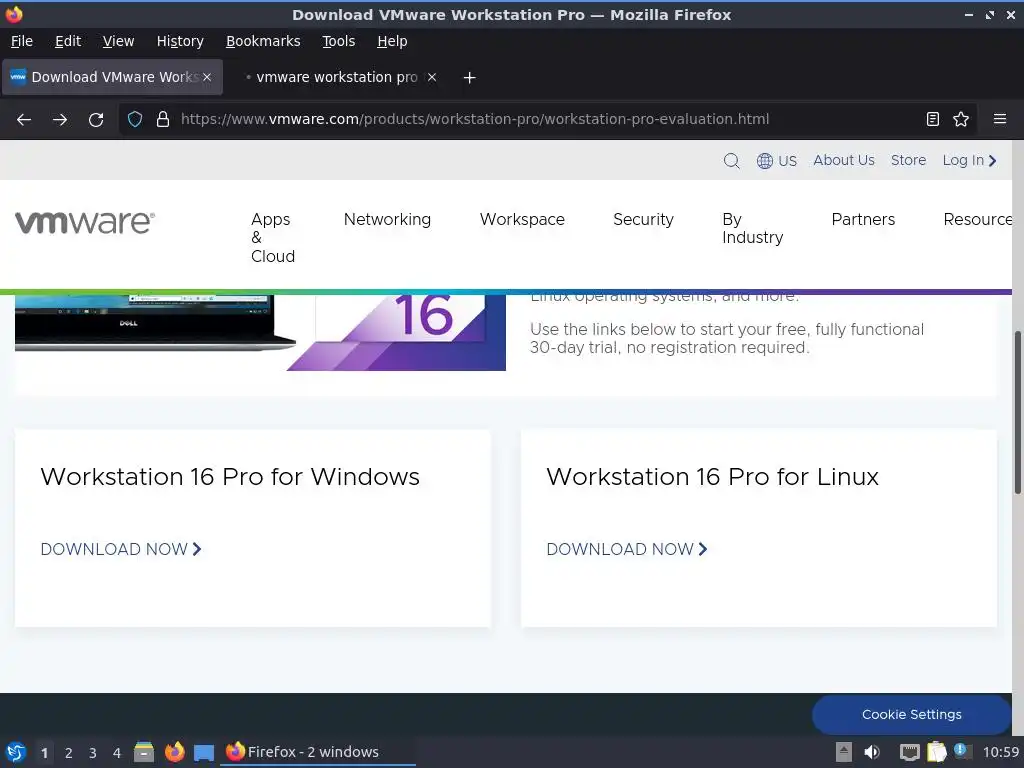Viewport: 1024px width, 768px height.
Task: Click the 10:59 clock in taskbar
Action: [1000, 752]
